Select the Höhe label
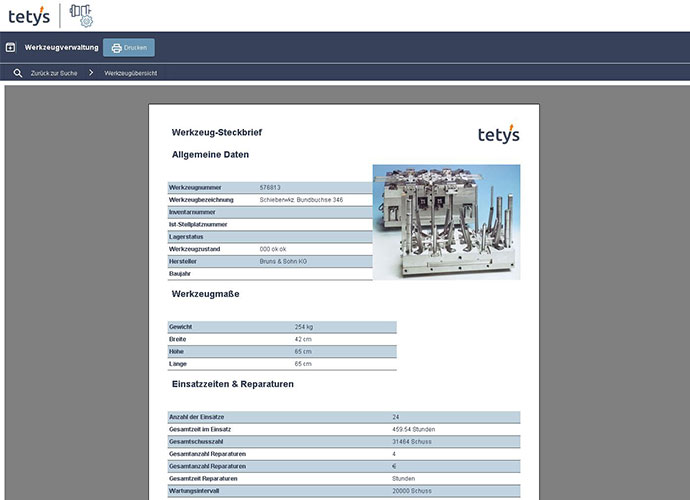 (176, 352)
